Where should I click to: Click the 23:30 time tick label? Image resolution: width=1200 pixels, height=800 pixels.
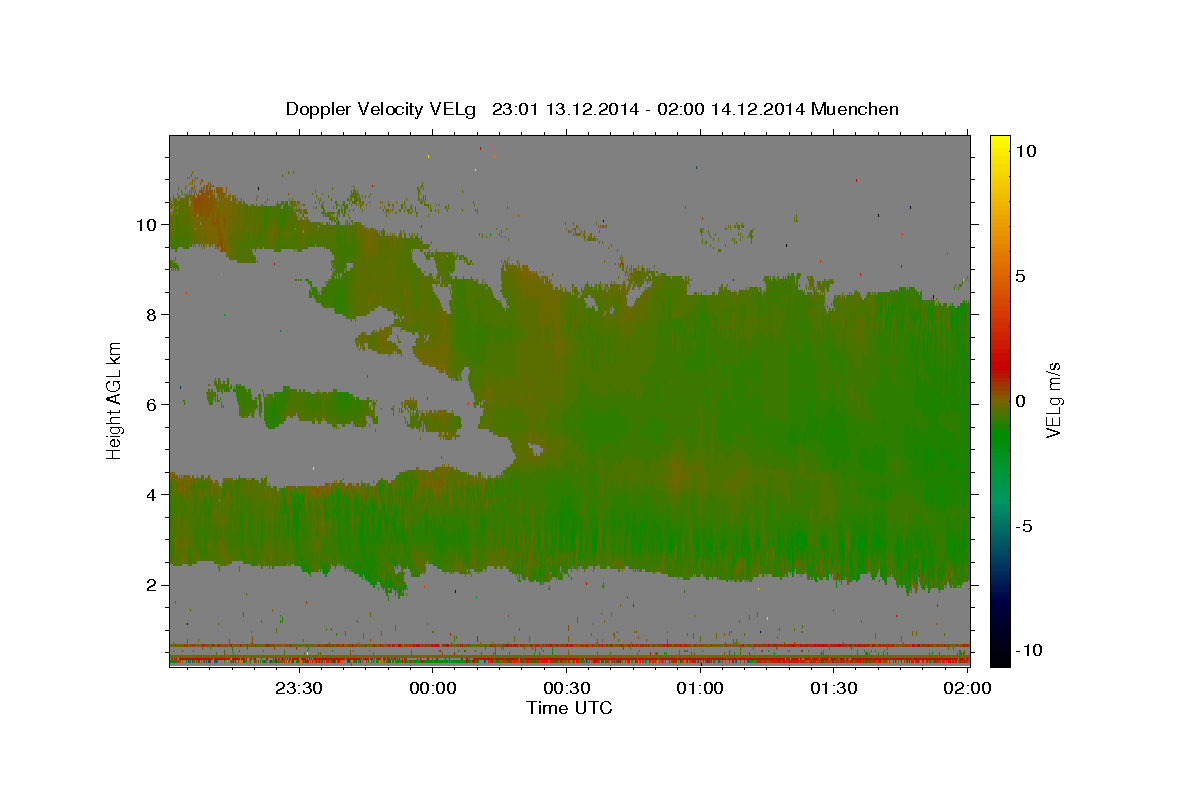pyautogui.click(x=299, y=688)
